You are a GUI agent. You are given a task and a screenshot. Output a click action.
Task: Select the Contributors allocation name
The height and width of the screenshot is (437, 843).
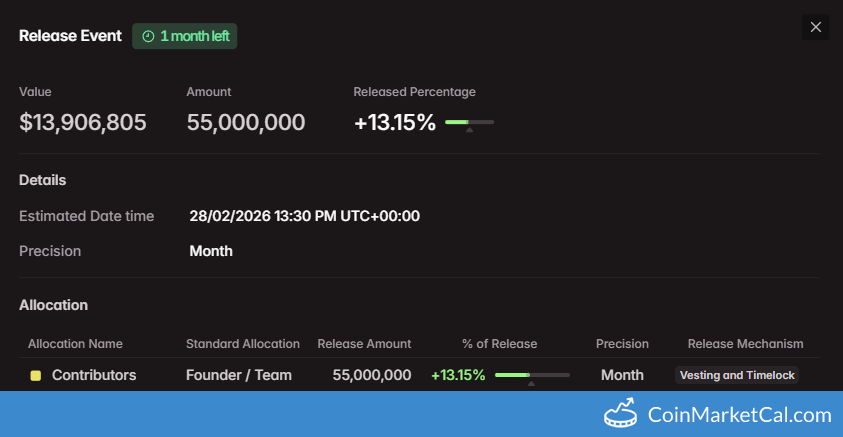point(94,375)
